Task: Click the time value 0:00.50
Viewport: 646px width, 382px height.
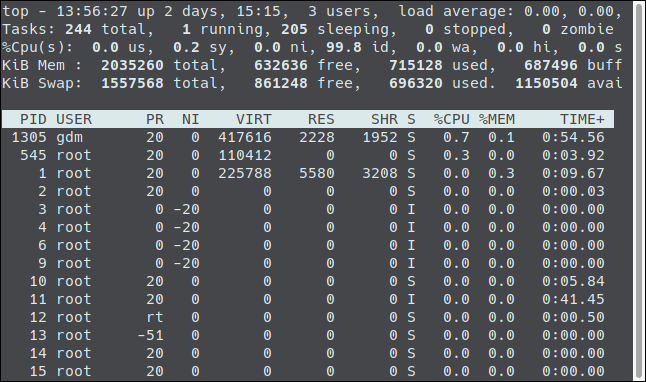Action: [x=573, y=317]
